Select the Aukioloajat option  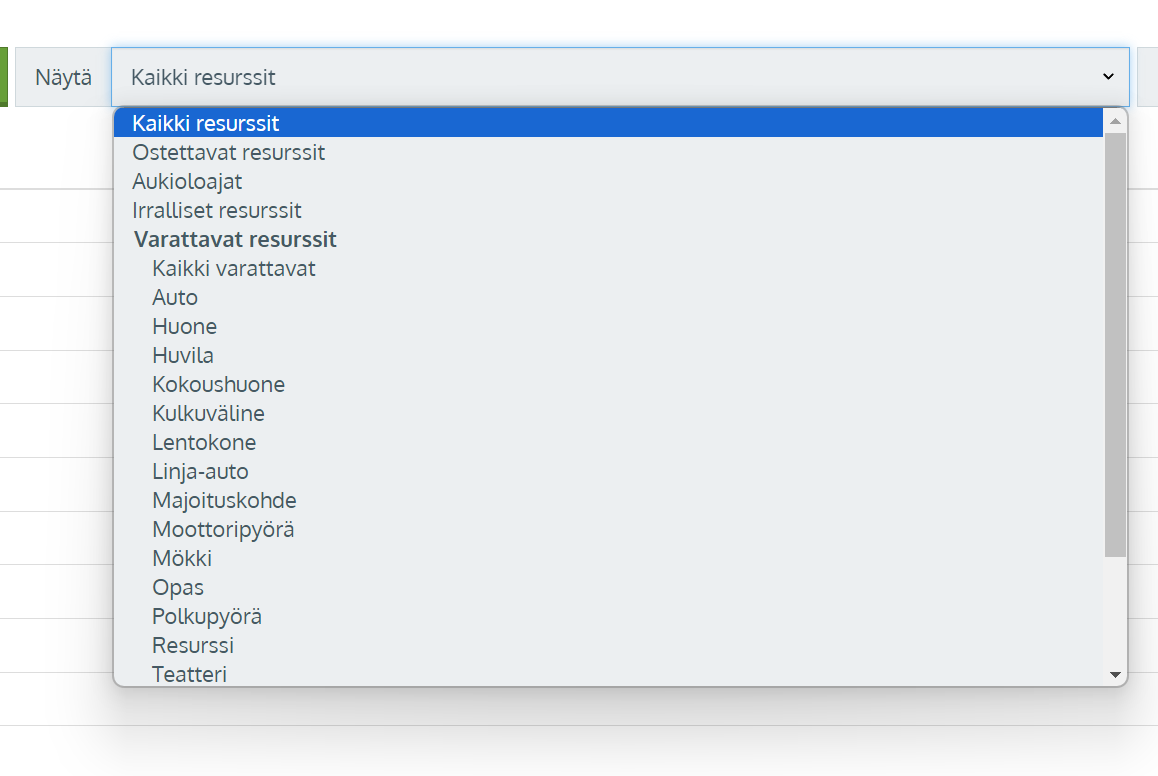pyautogui.click(x=609, y=182)
